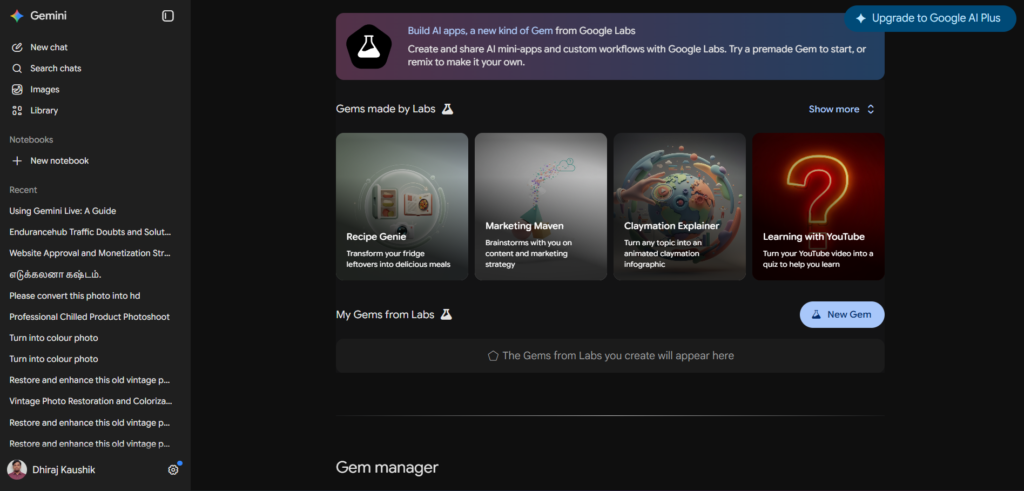
Task: Open New chat from sidebar
Action: tap(95, 48)
